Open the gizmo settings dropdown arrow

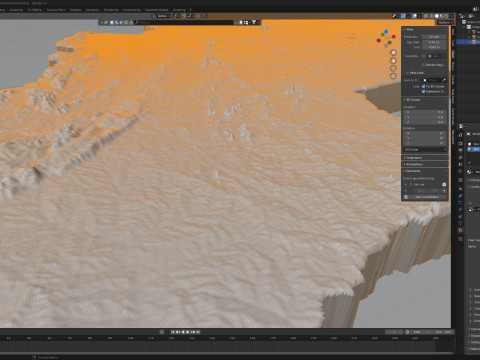coord(408,16)
